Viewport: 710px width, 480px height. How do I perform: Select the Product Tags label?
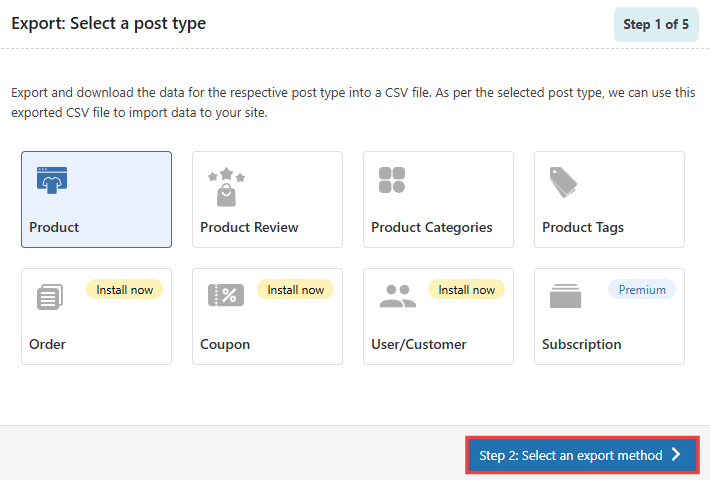582,227
